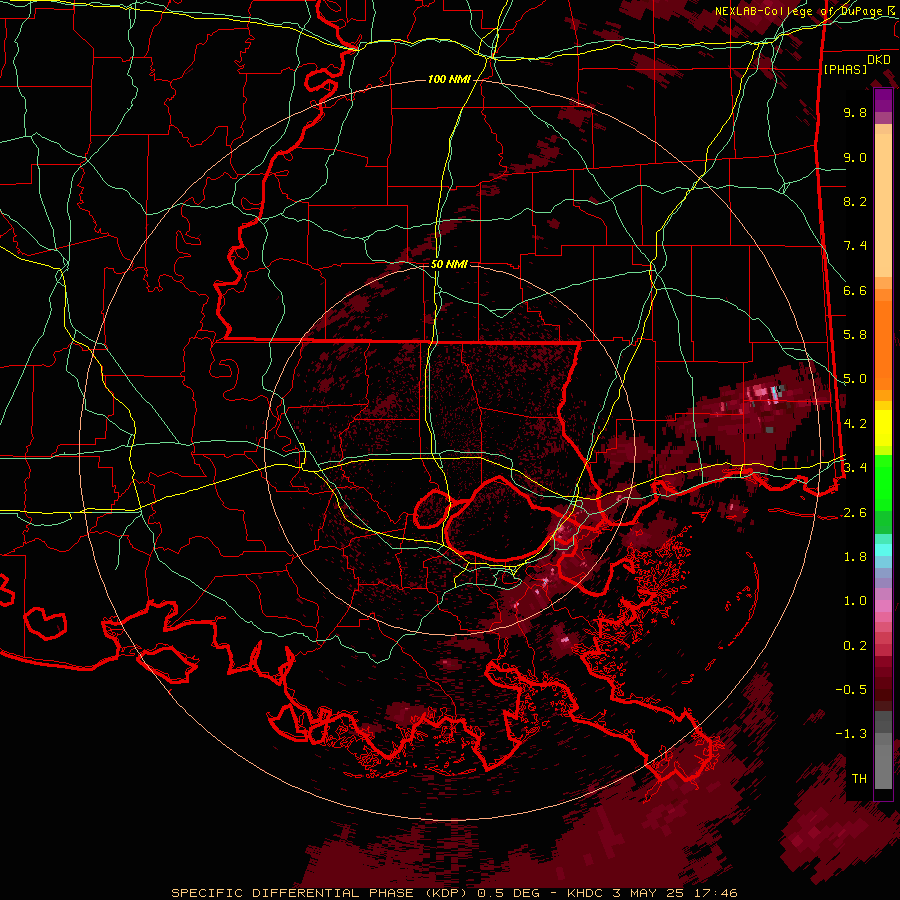Image resolution: width=900 pixels, height=900 pixels.
Task: Click the dark maroon color bar segment beside -0.5
Action: pyautogui.click(x=883, y=688)
